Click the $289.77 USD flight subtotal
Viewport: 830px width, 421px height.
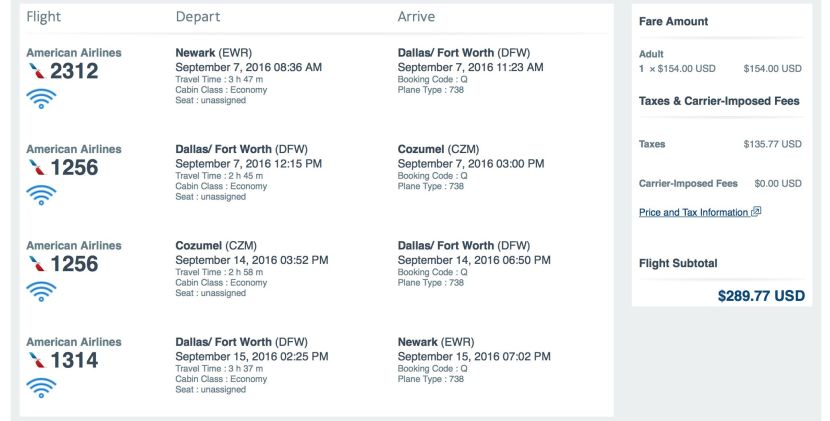click(761, 295)
